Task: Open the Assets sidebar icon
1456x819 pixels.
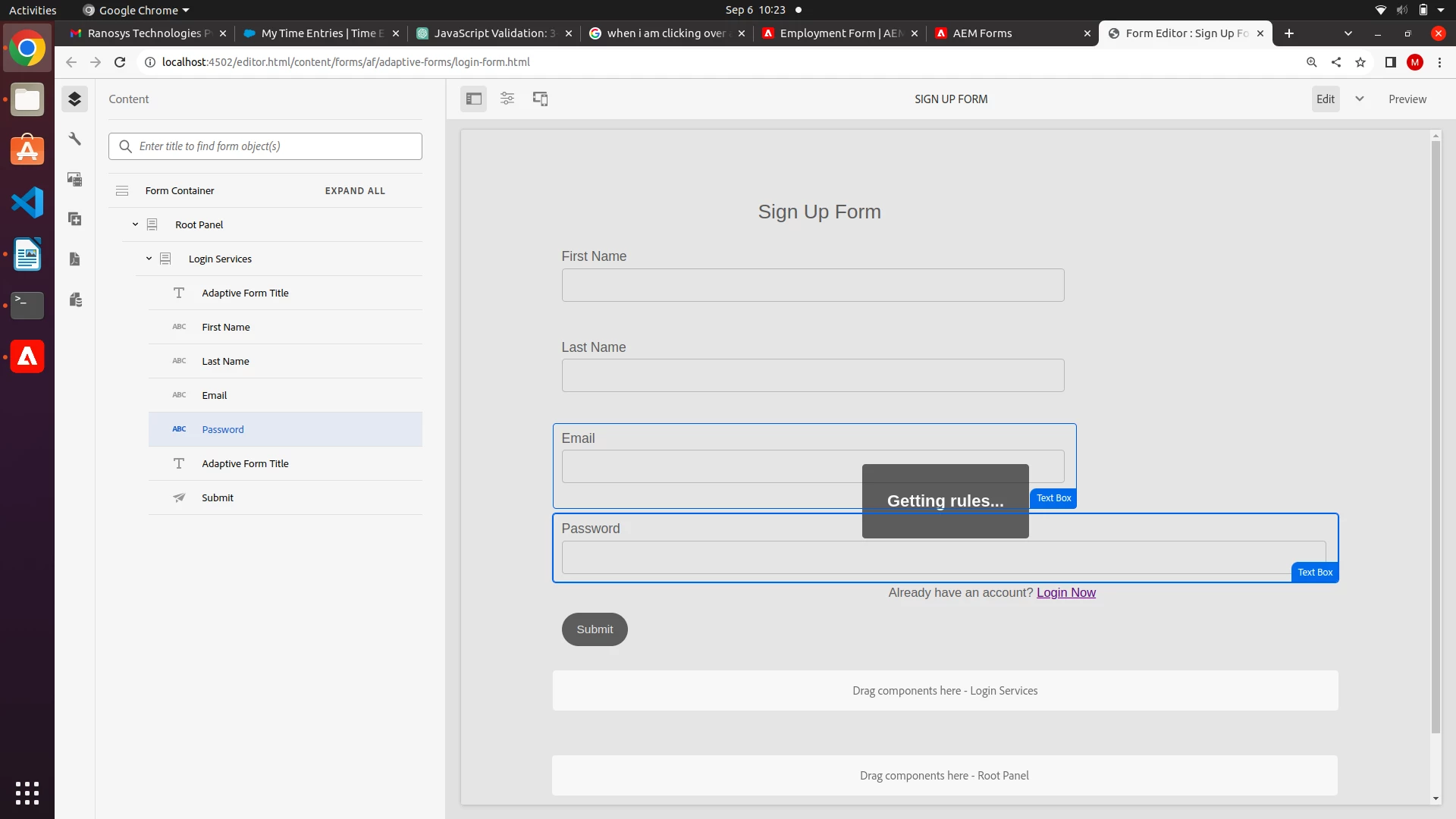Action: coord(74,179)
